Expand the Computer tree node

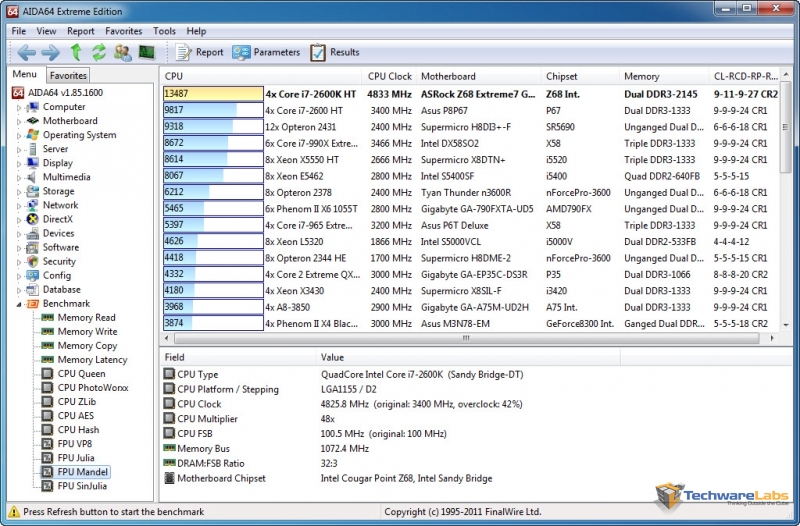pos(19,108)
